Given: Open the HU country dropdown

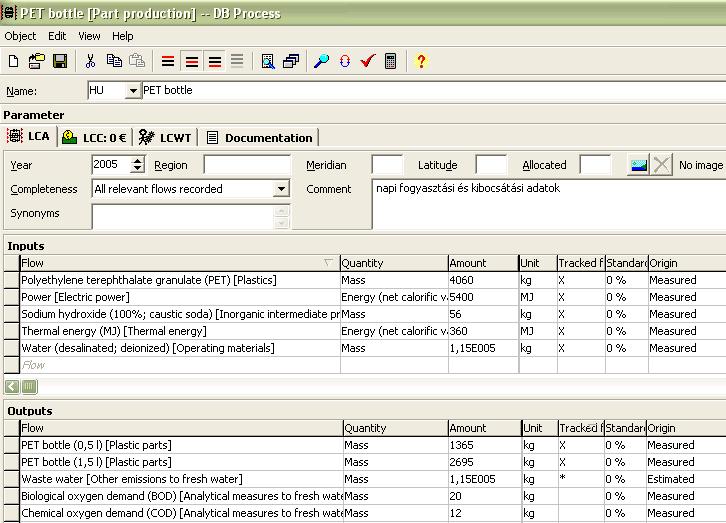Looking at the screenshot, I should (133, 91).
